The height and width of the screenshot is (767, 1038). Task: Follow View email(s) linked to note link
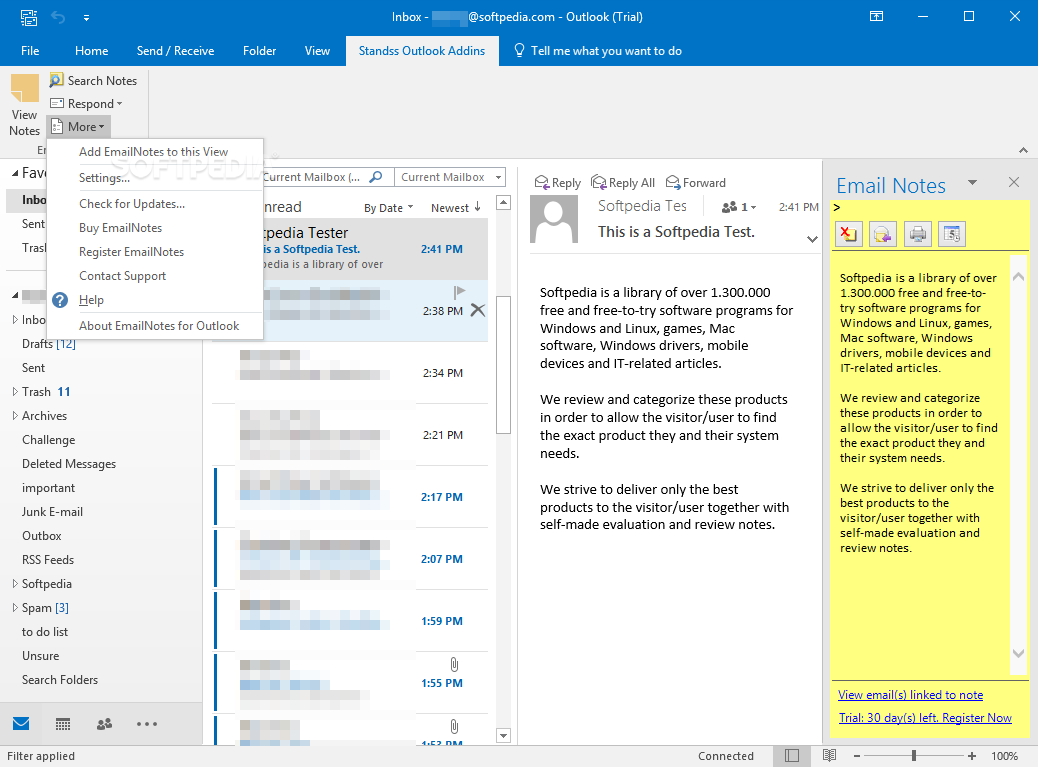pyautogui.click(x=910, y=695)
